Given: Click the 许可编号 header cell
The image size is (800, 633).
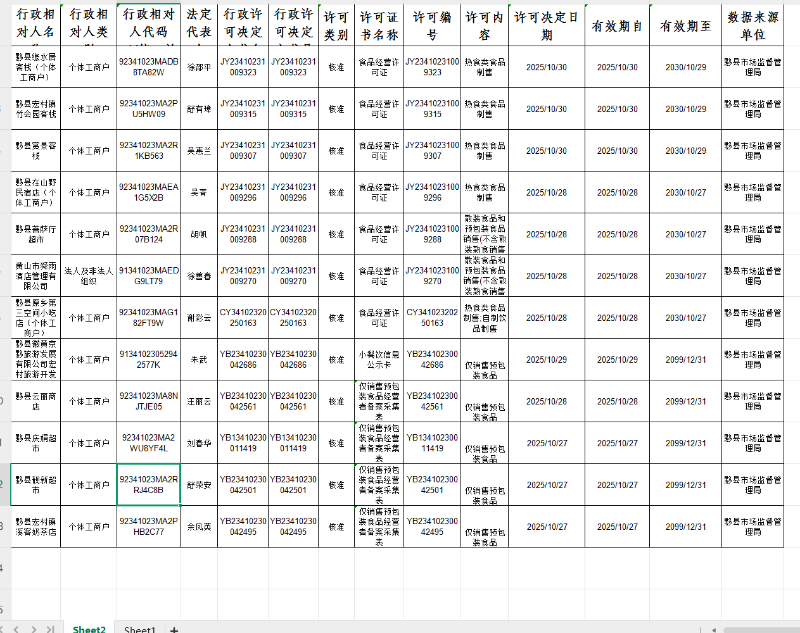Looking at the screenshot, I should (x=432, y=26).
